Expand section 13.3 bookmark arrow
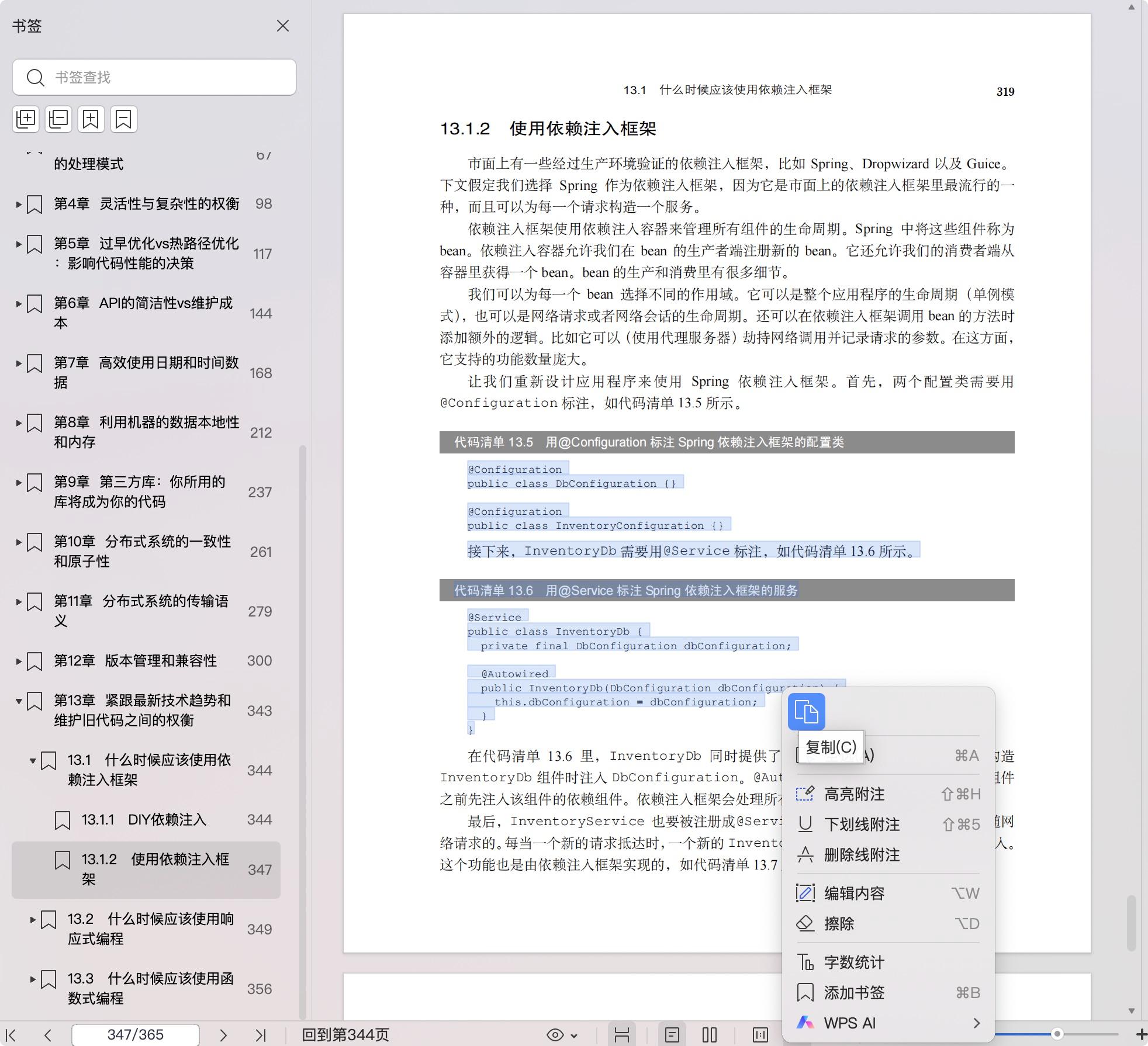Screen dimensions: 1148x1046 coord(33,979)
